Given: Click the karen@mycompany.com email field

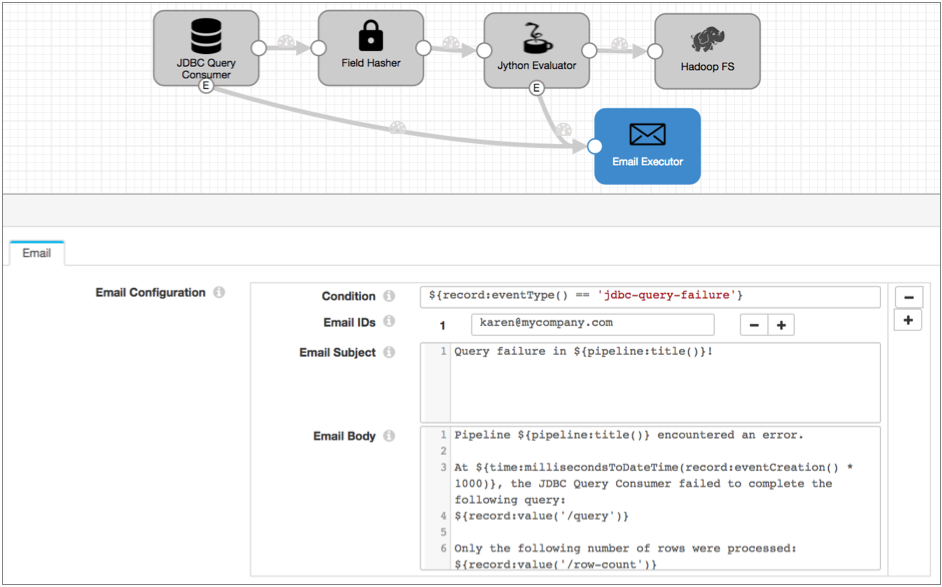Looking at the screenshot, I should coord(592,324).
